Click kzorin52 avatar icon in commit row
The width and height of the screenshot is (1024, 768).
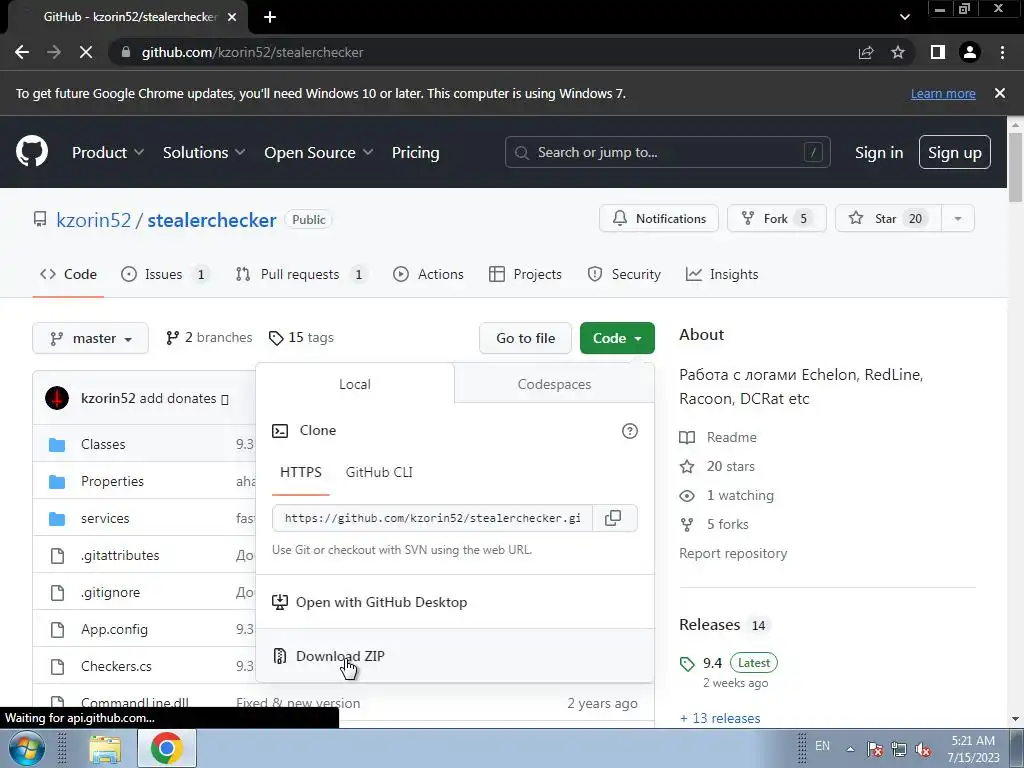[57, 398]
